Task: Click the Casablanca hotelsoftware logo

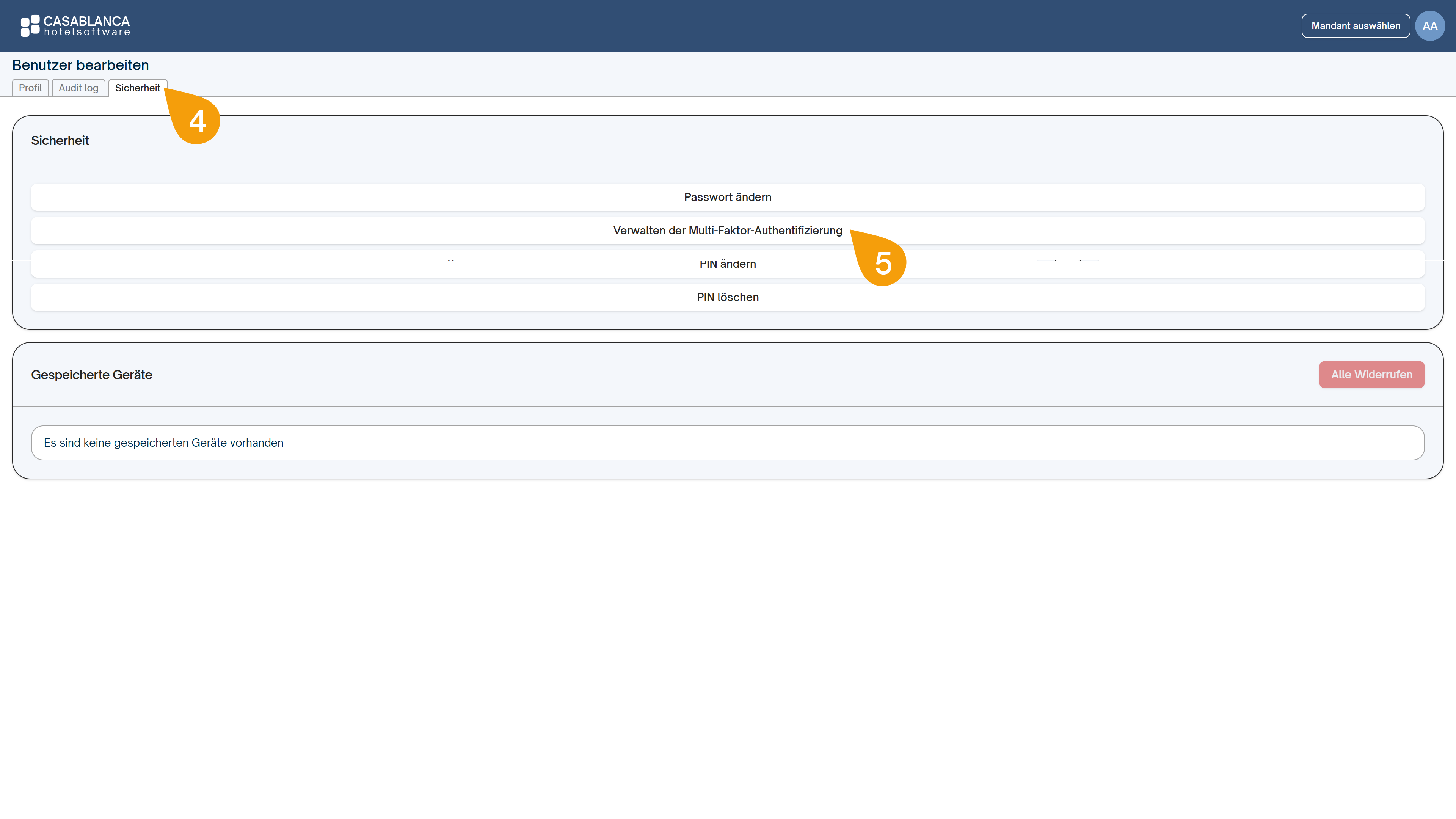Action: tap(75, 26)
